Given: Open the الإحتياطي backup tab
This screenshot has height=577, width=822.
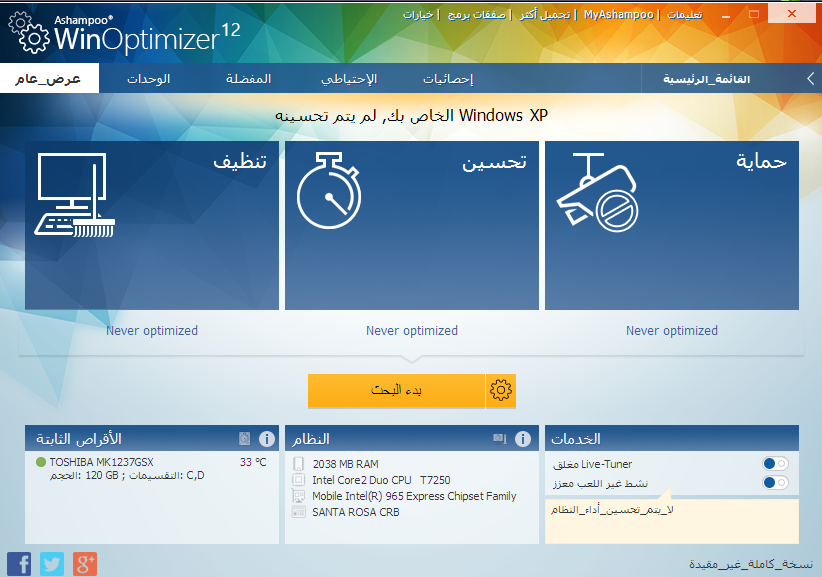Looking at the screenshot, I should click(x=349, y=79).
